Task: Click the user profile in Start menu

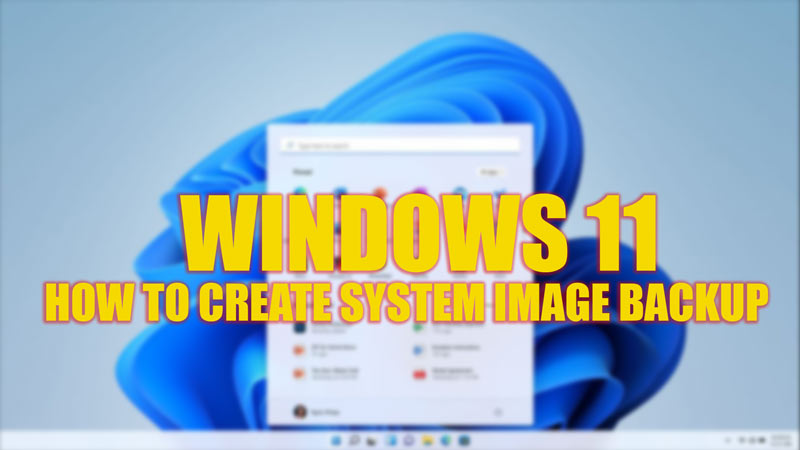Action: coord(316,411)
